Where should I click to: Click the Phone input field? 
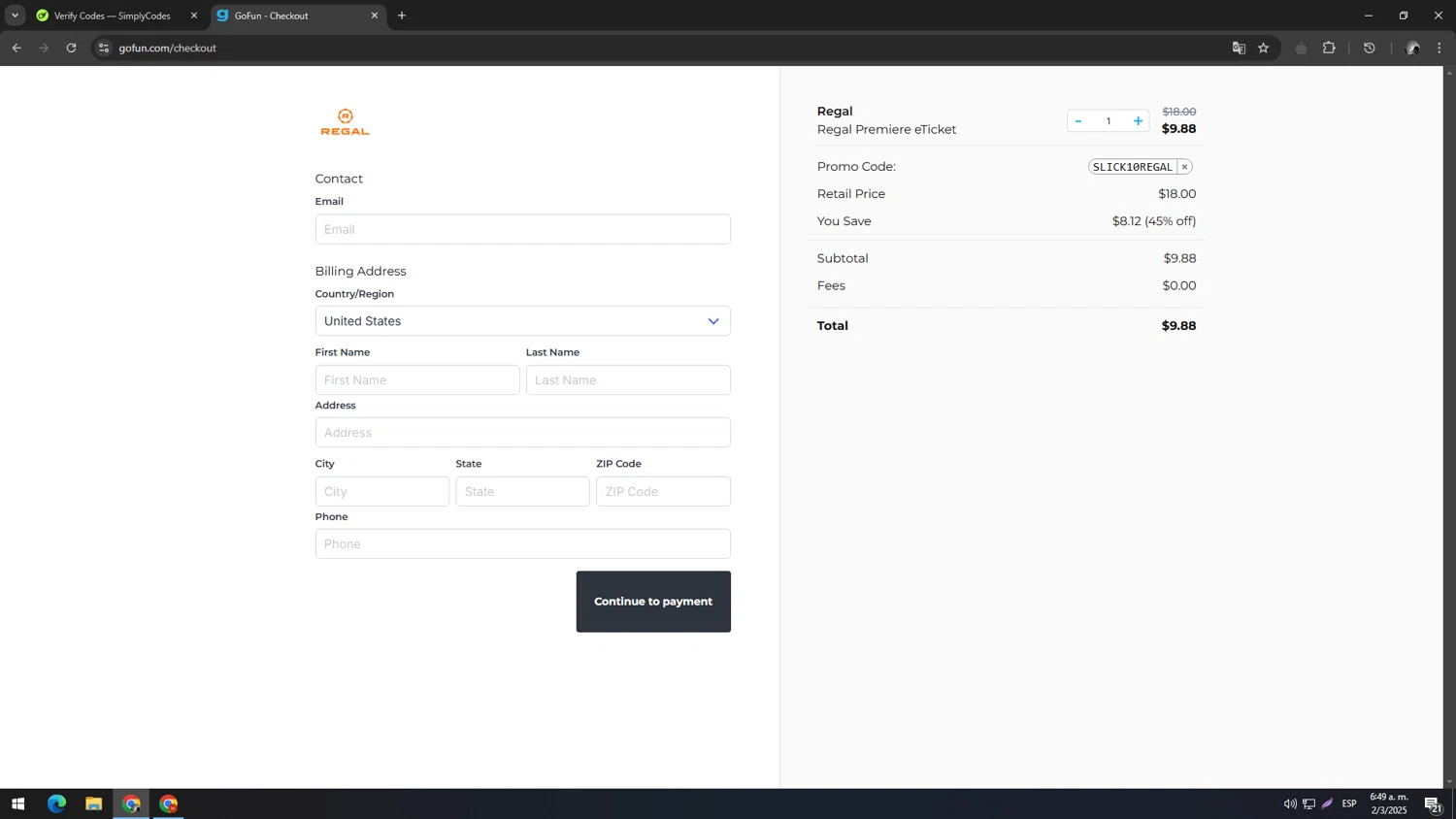click(522, 543)
